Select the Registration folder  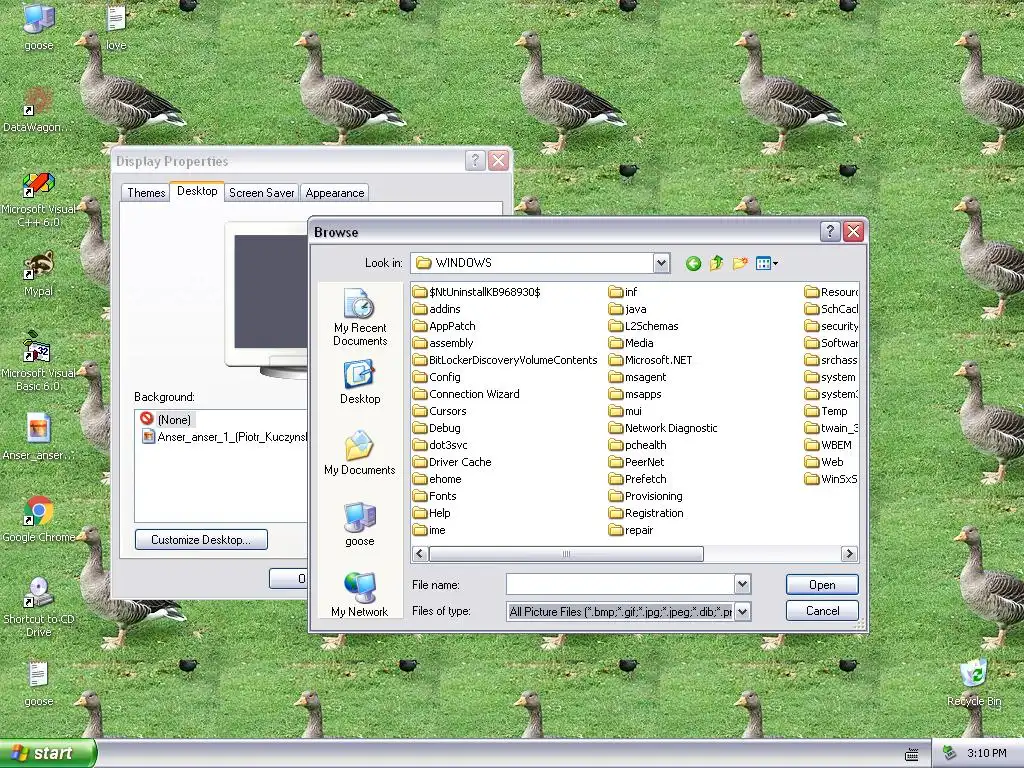[646, 513]
